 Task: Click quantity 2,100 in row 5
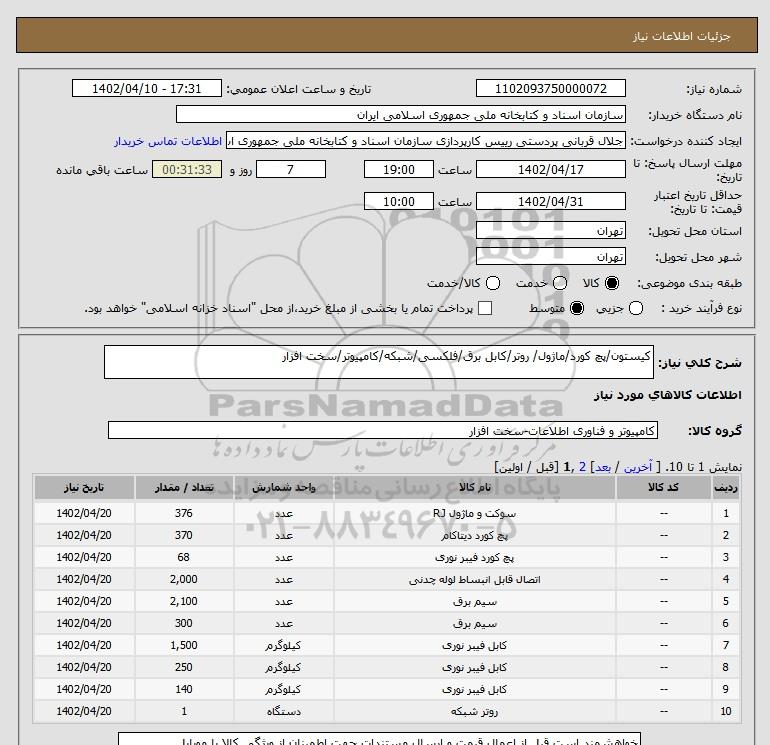pyautogui.click(x=184, y=601)
